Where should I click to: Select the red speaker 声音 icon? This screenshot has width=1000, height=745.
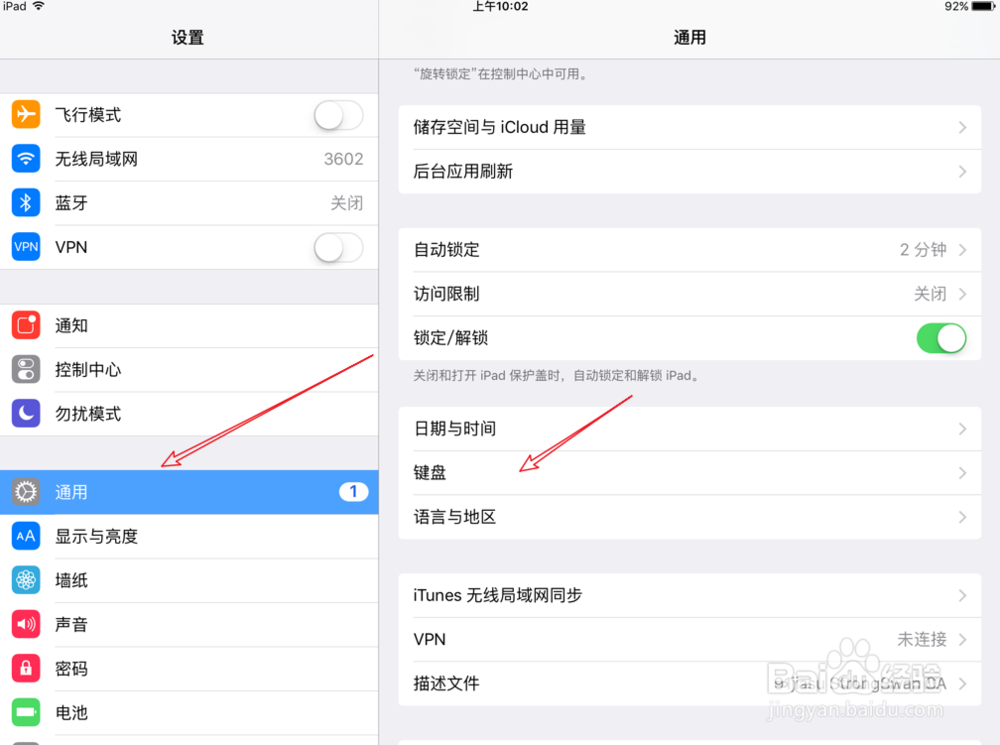(x=26, y=624)
